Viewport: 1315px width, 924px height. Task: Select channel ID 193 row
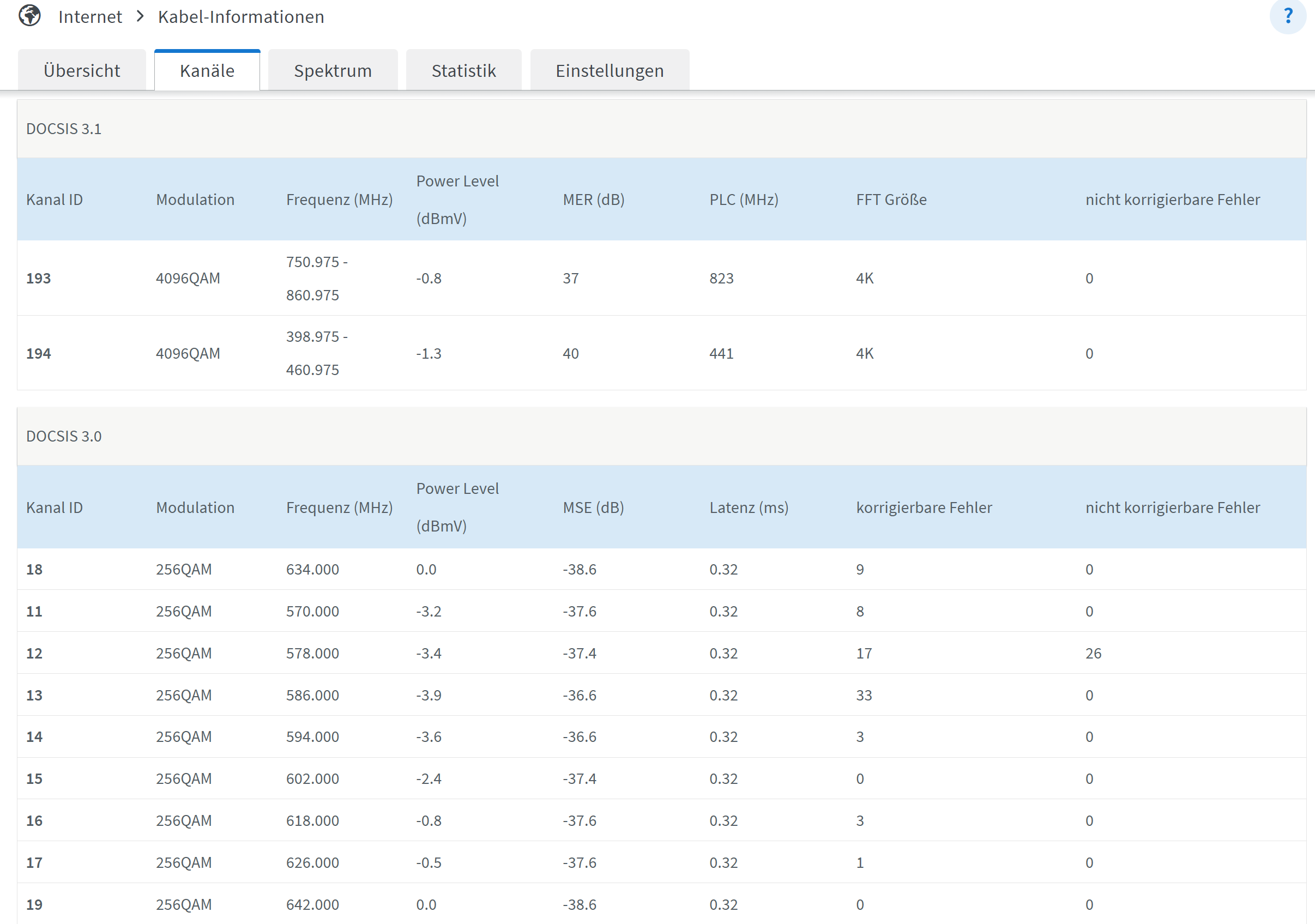click(x=38, y=279)
